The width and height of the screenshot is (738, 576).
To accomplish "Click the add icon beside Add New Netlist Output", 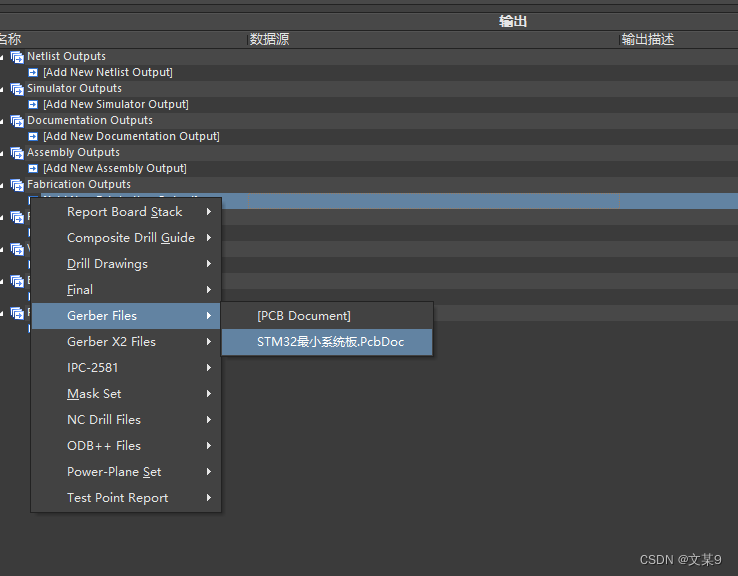I will pyautogui.click(x=33, y=72).
